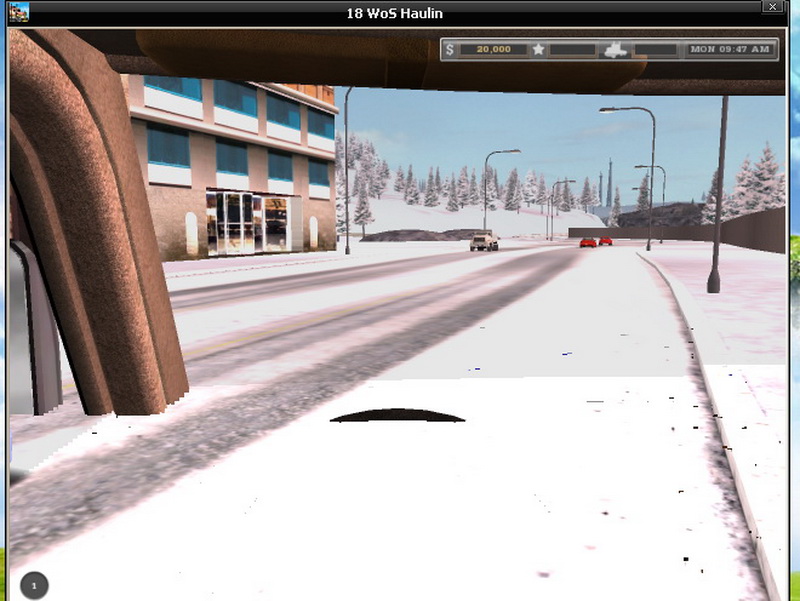Click the dollar sign icon in HUD
Screen dimensions: 800x601
tap(450, 49)
